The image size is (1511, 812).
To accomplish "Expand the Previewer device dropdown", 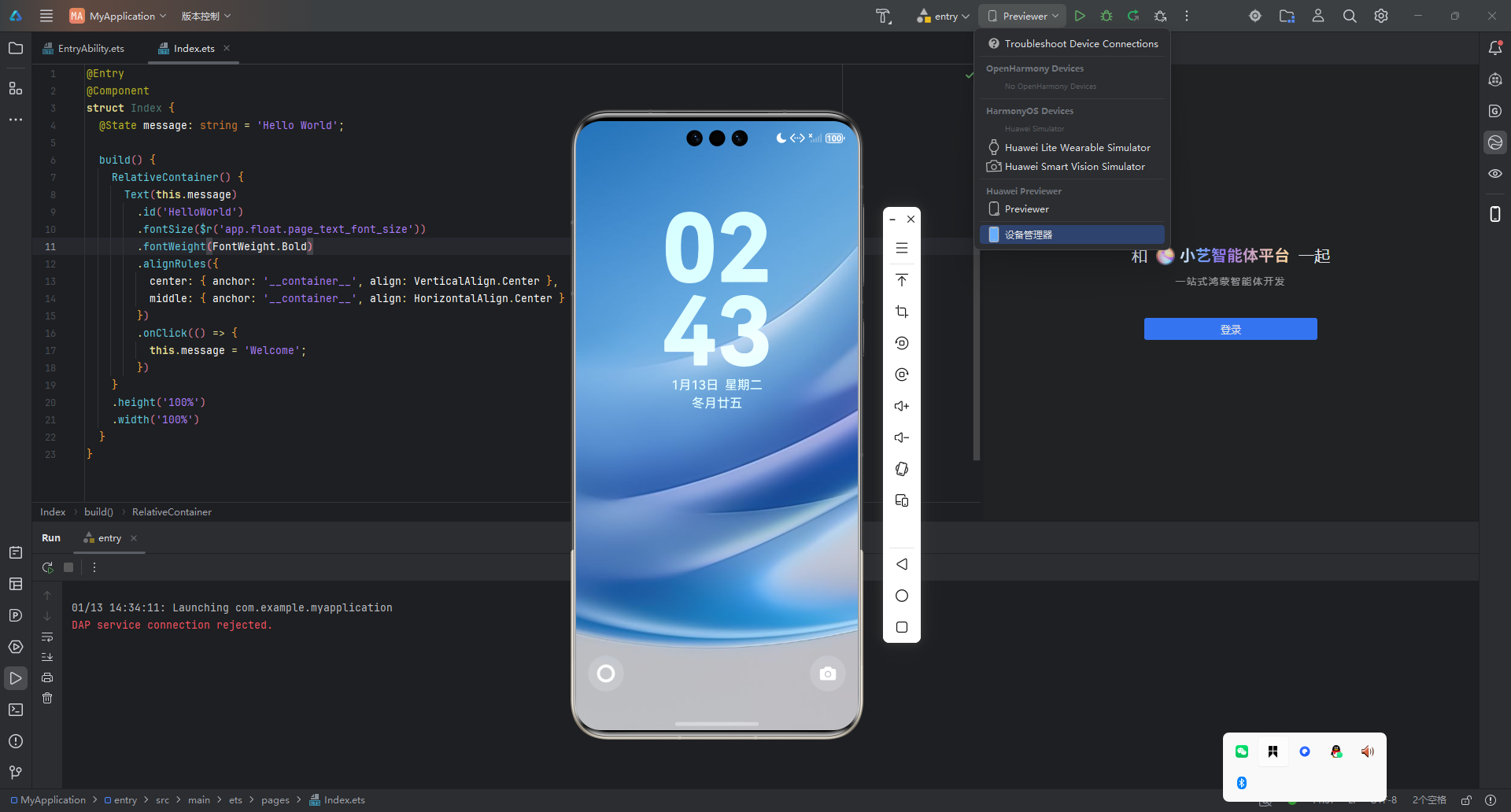I will tap(1022, 16).
